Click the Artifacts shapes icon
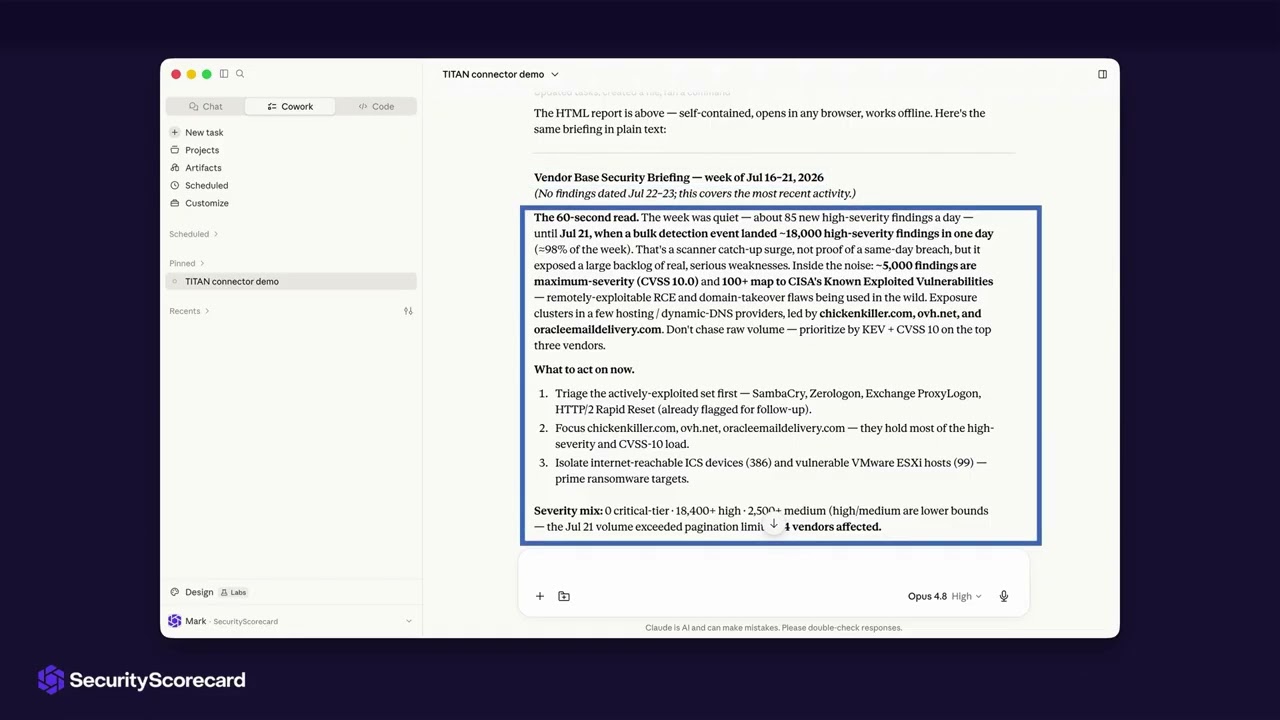 175,168
